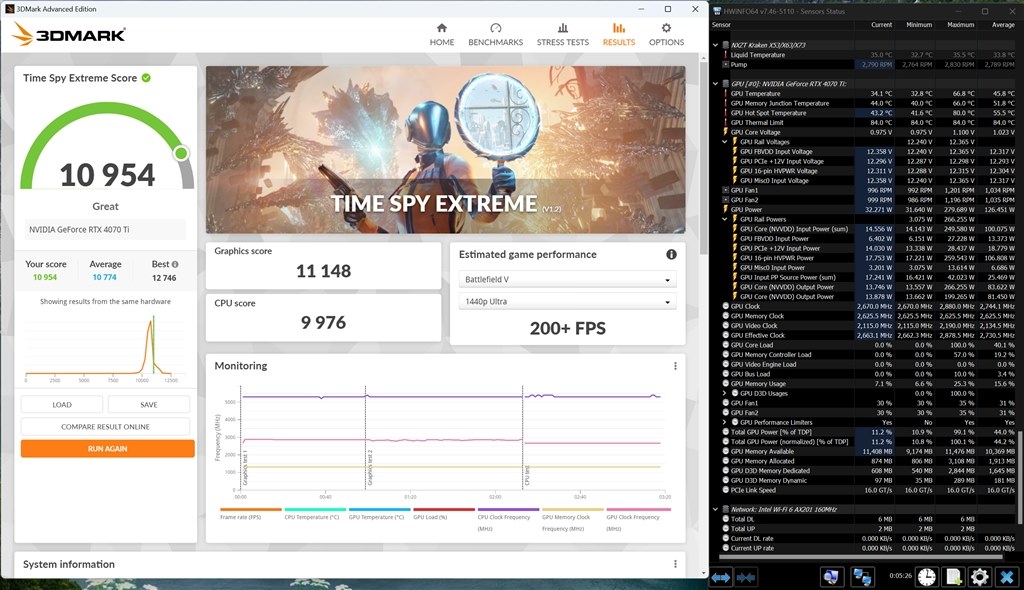Collapse the GPU [#0] NVIDIA GeForce RTX 4070 Ti group
Screen dimensions: 1024x590
(x=716, y=84)
